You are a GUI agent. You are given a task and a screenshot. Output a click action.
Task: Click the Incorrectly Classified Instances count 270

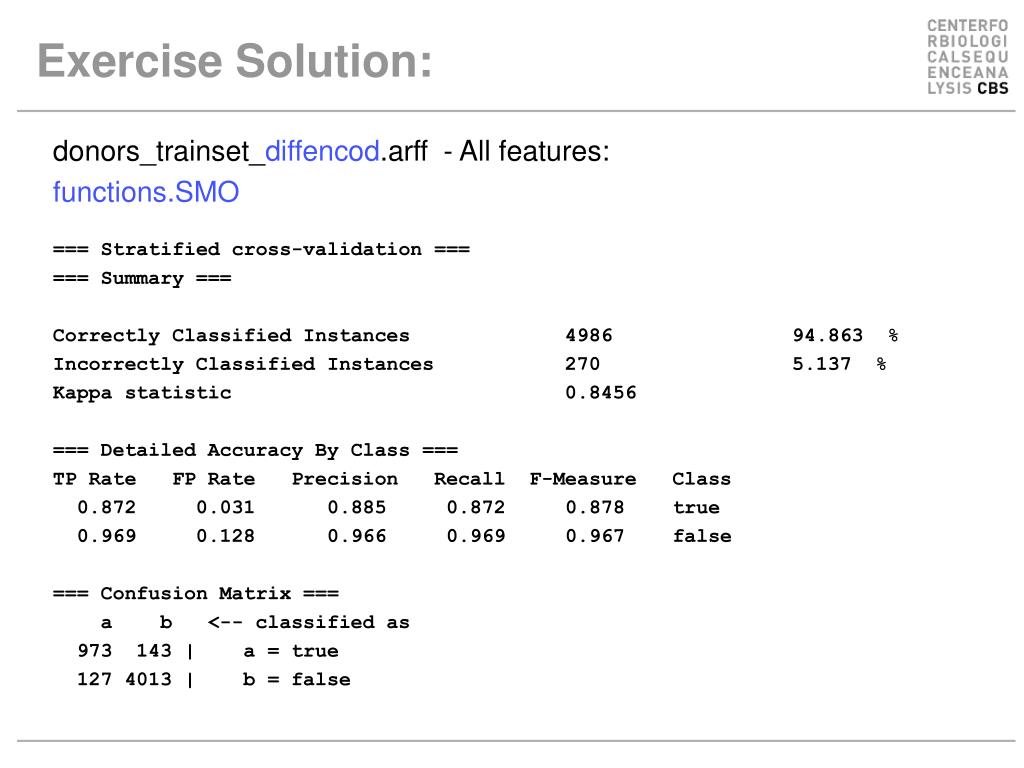[x=583, y=364]
